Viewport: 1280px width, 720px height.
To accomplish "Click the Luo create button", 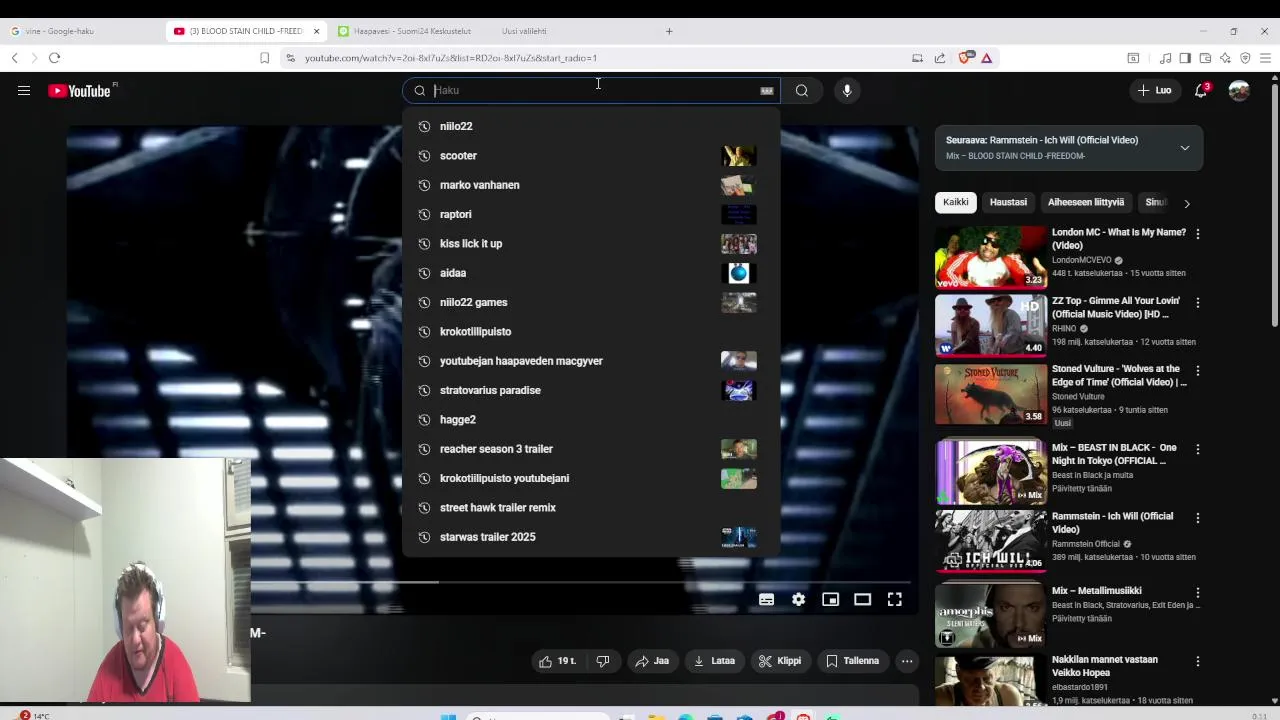I will point(1154,91).
